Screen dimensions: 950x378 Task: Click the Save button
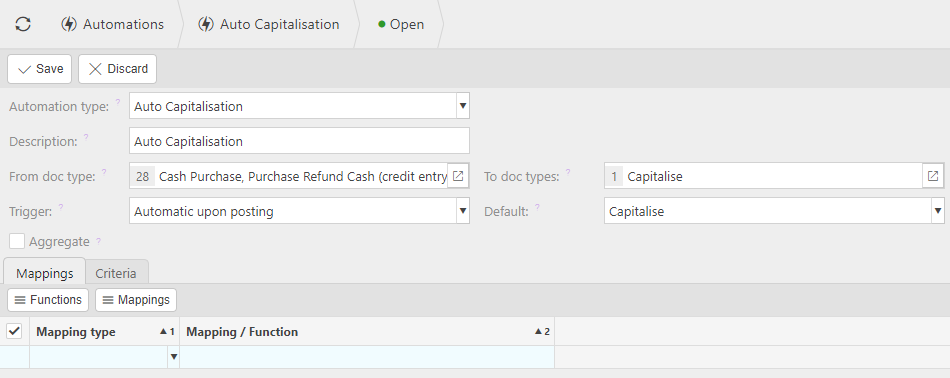pyautogui.click(x=39, y=69)
